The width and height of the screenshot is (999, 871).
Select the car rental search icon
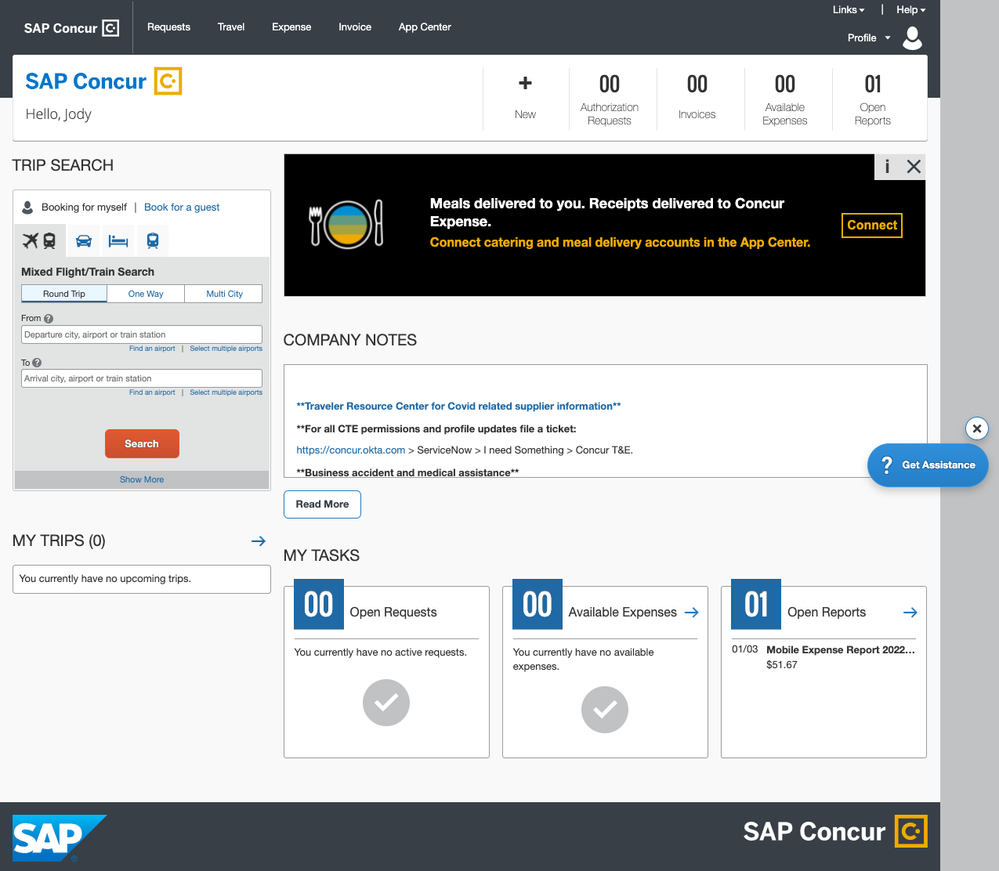pyautogui.click(x=83, y=241)
